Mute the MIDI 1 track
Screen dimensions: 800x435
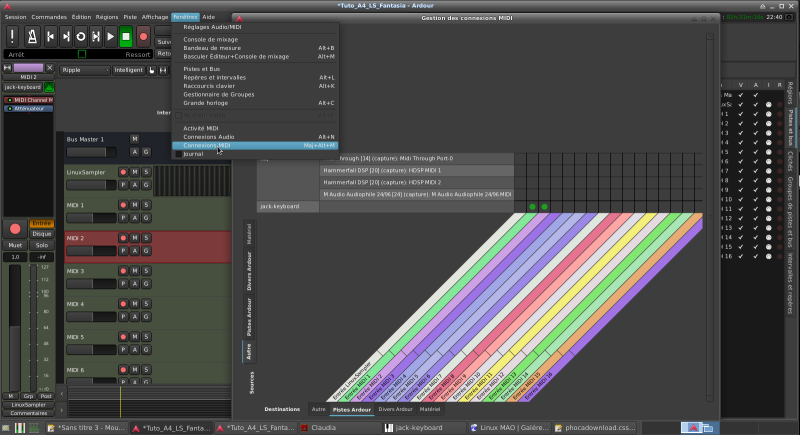(x=134, y=205)
